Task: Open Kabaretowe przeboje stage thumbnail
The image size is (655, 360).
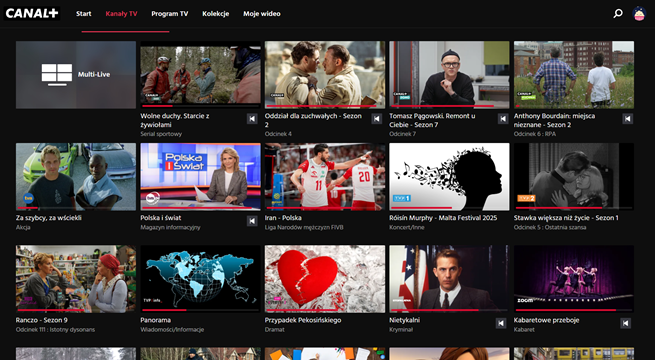Action: [574, 279]
